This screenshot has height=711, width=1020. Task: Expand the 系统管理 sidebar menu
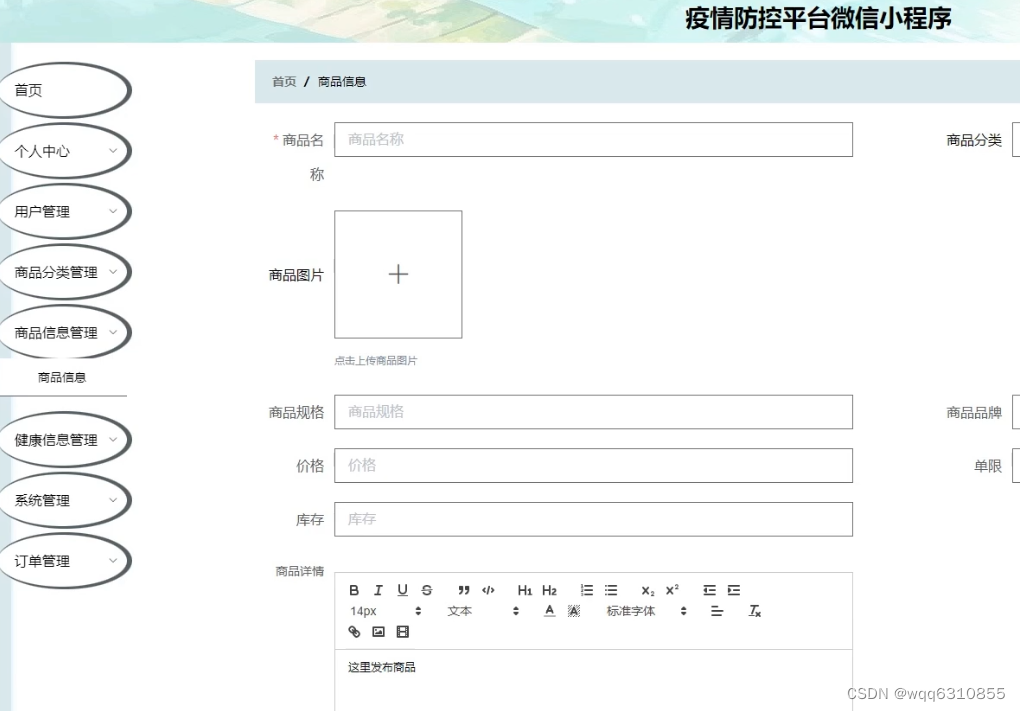coord(64,500)
